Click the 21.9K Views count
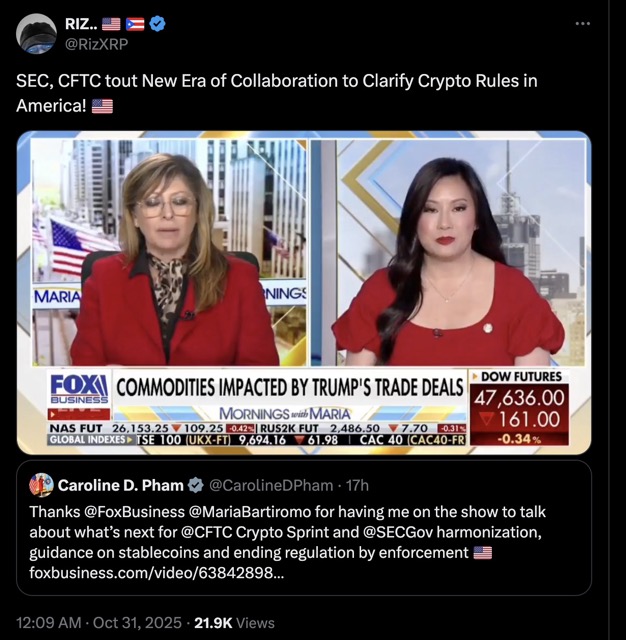626x640 pixels. 234,622
